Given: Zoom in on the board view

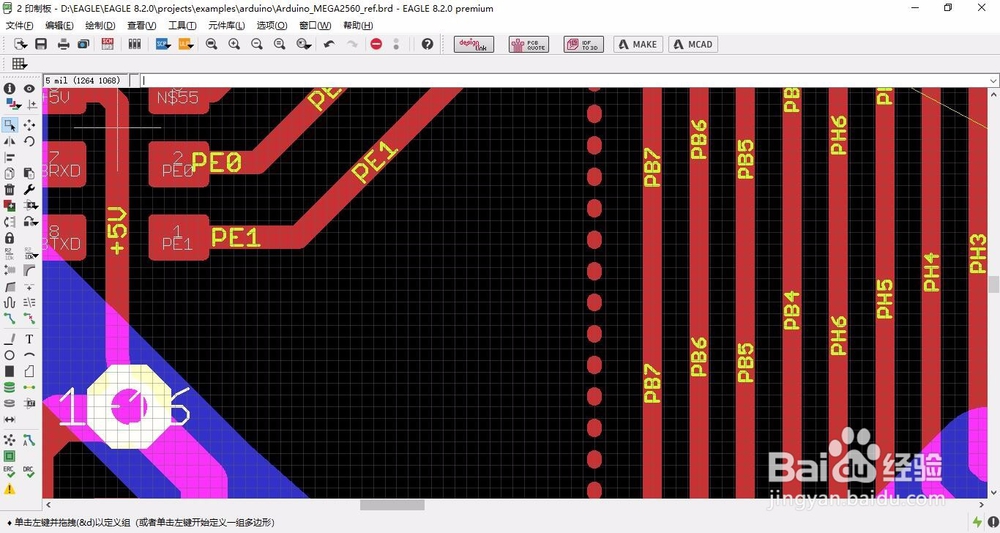Looking at the screenshot, I should tap(234, 44).
